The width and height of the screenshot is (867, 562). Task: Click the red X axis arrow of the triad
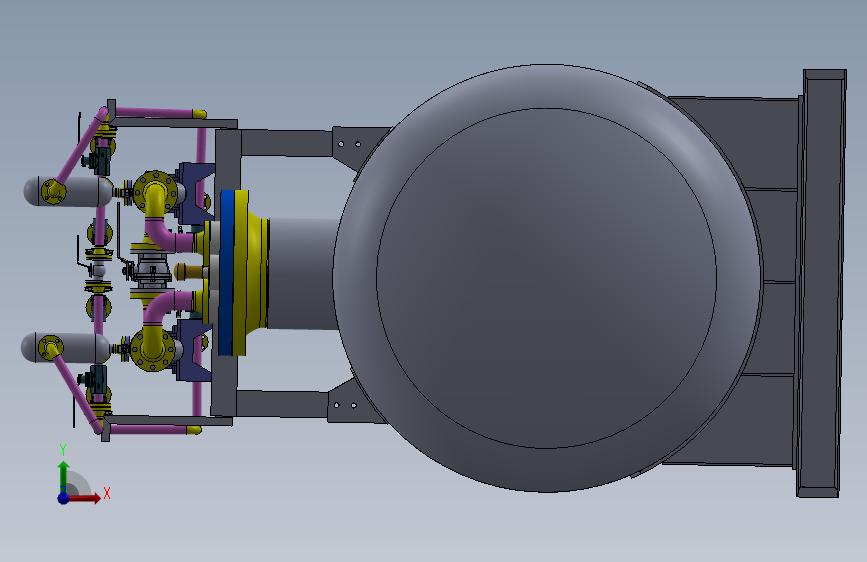tap(84, 498)
